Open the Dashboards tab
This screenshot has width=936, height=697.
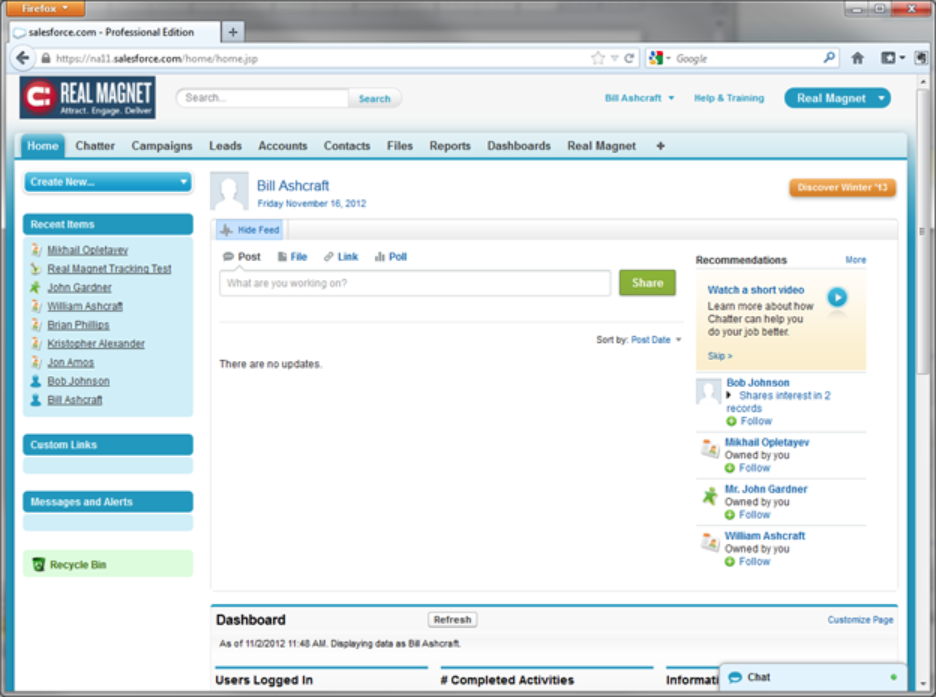tap(519, 146)
